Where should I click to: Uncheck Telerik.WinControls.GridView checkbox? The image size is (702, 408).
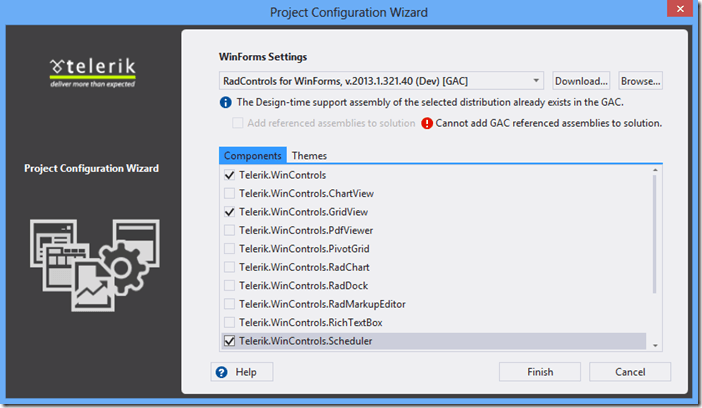pyautogui.click(x=229, y=212)
